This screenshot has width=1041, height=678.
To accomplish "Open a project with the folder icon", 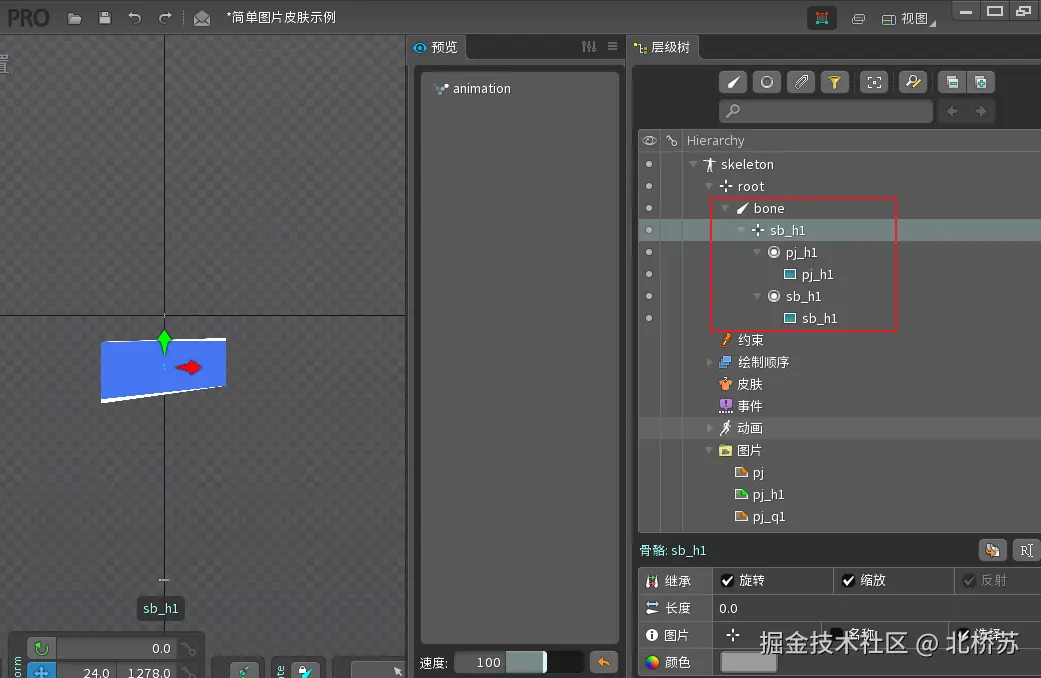I will (x=74, y=18).
